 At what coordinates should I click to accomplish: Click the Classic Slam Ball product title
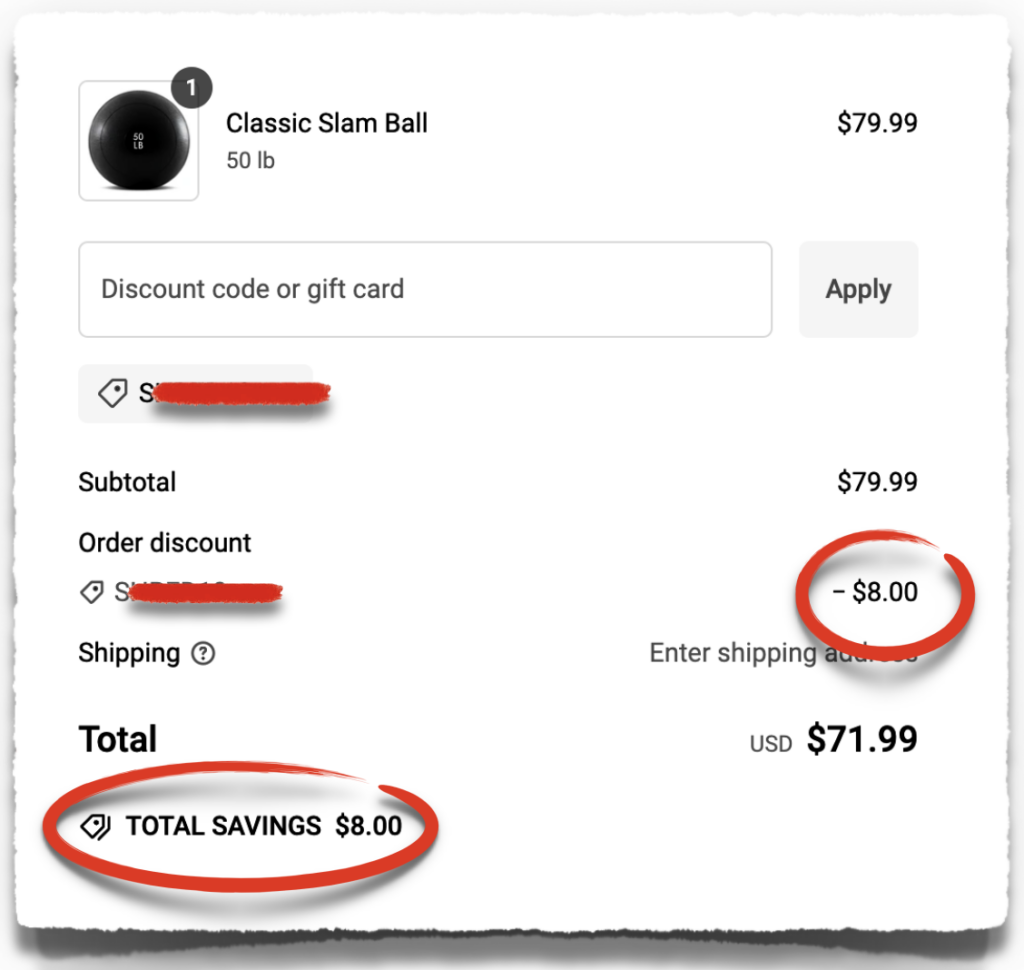pos(327,123)
